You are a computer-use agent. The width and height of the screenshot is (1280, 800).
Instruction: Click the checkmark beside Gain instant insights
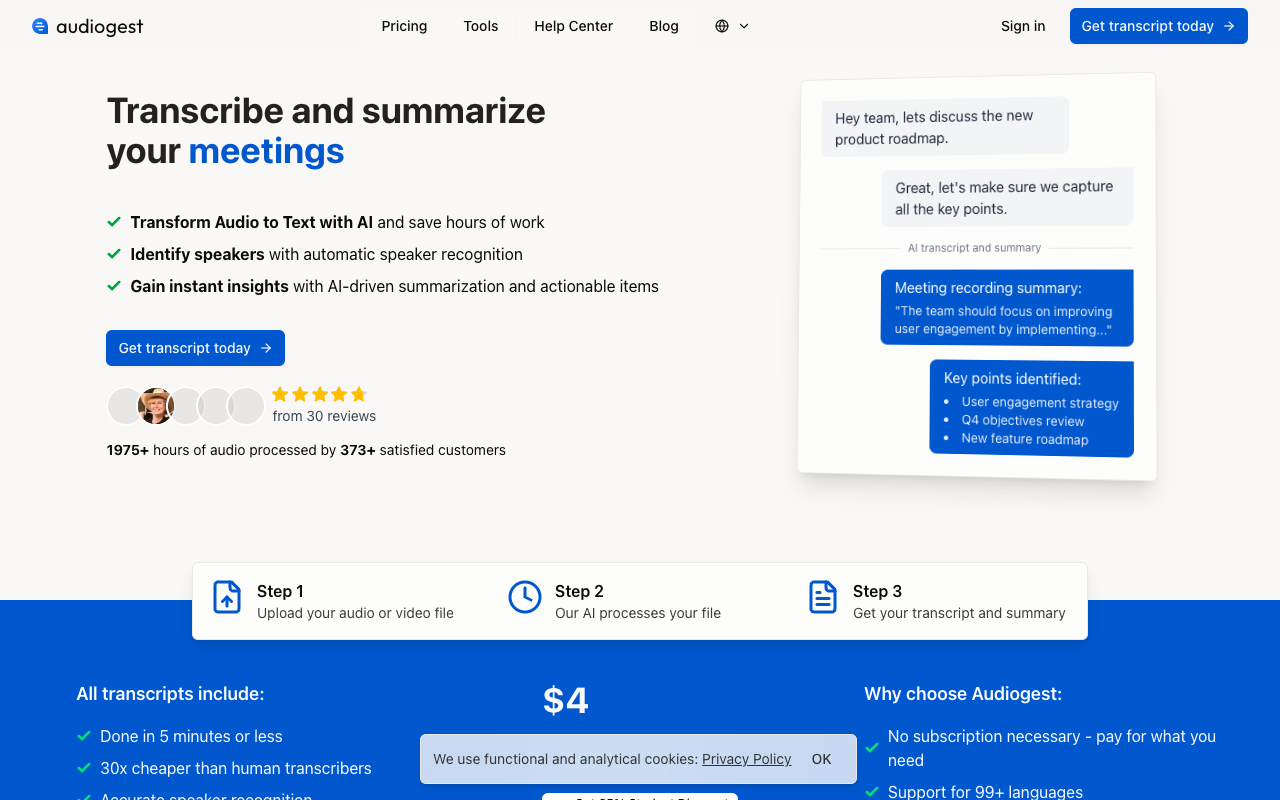(x=114, y=286)
